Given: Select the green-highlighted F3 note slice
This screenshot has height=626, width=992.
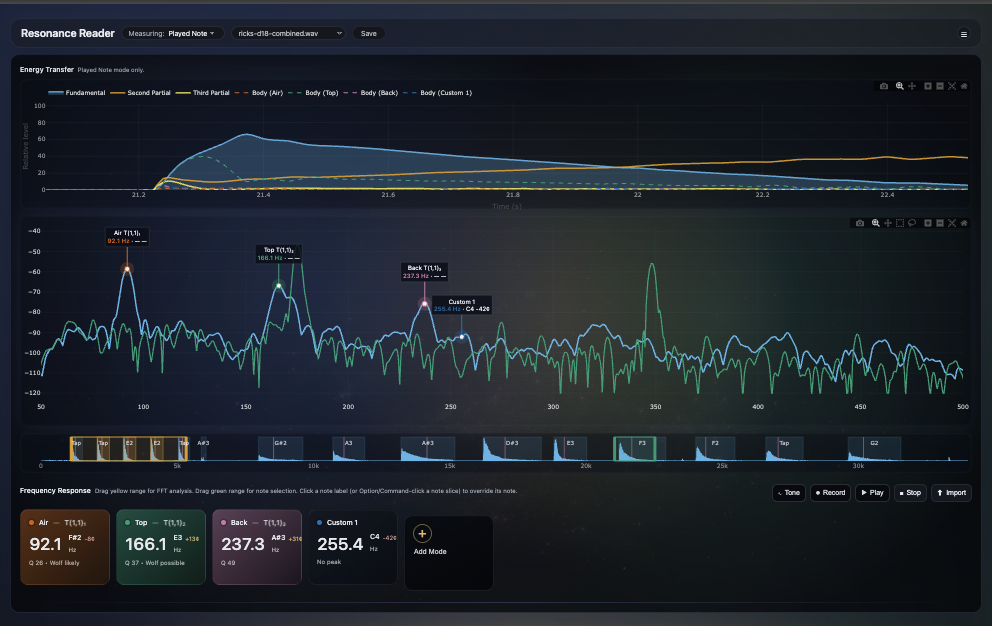Looking at the screenshot, I should [x=635, y=449].
